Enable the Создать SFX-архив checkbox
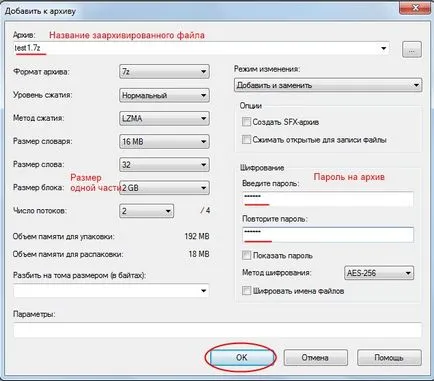 click(x=246, y=122)
